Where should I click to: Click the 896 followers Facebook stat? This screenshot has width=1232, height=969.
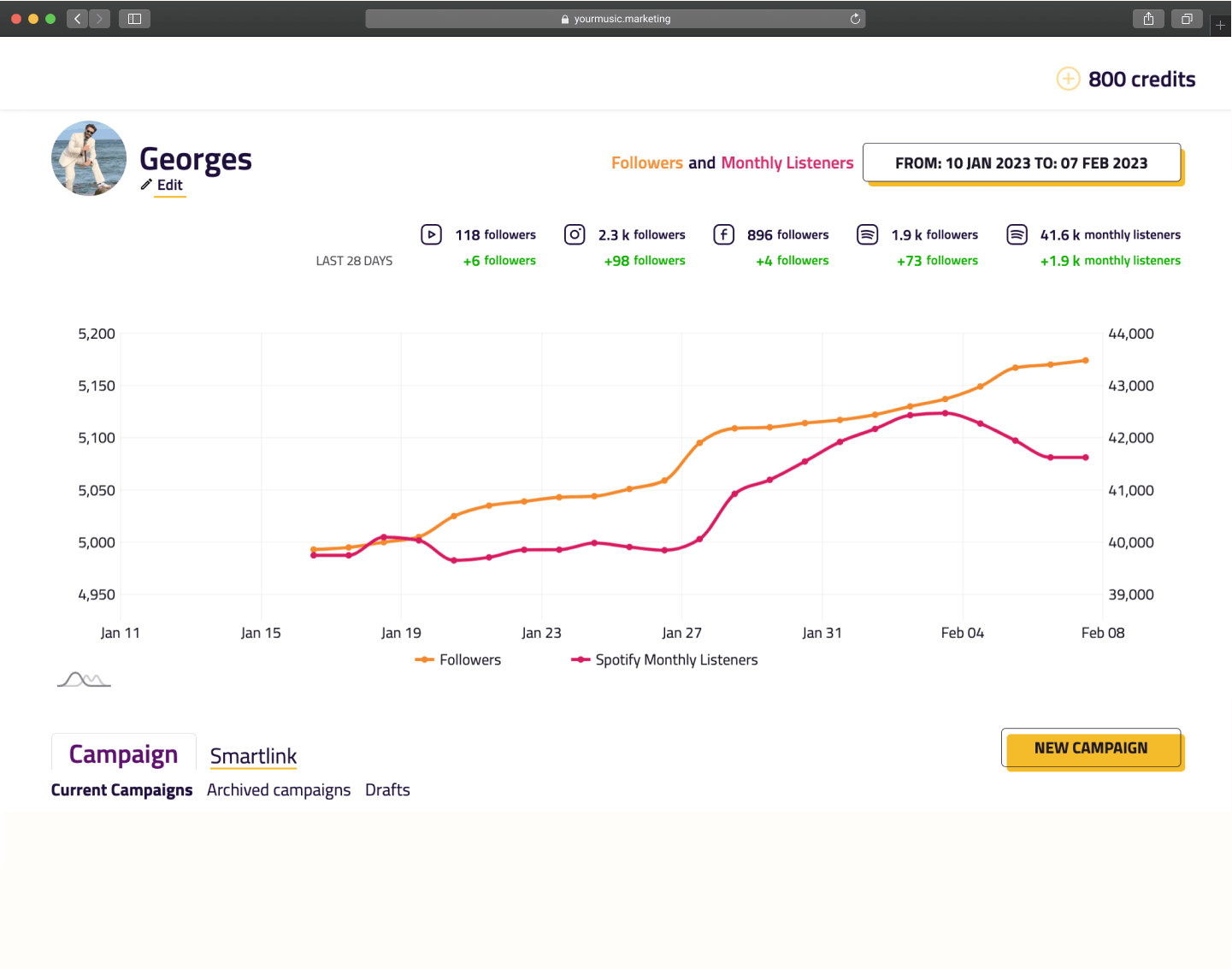(x=787, y=234)
